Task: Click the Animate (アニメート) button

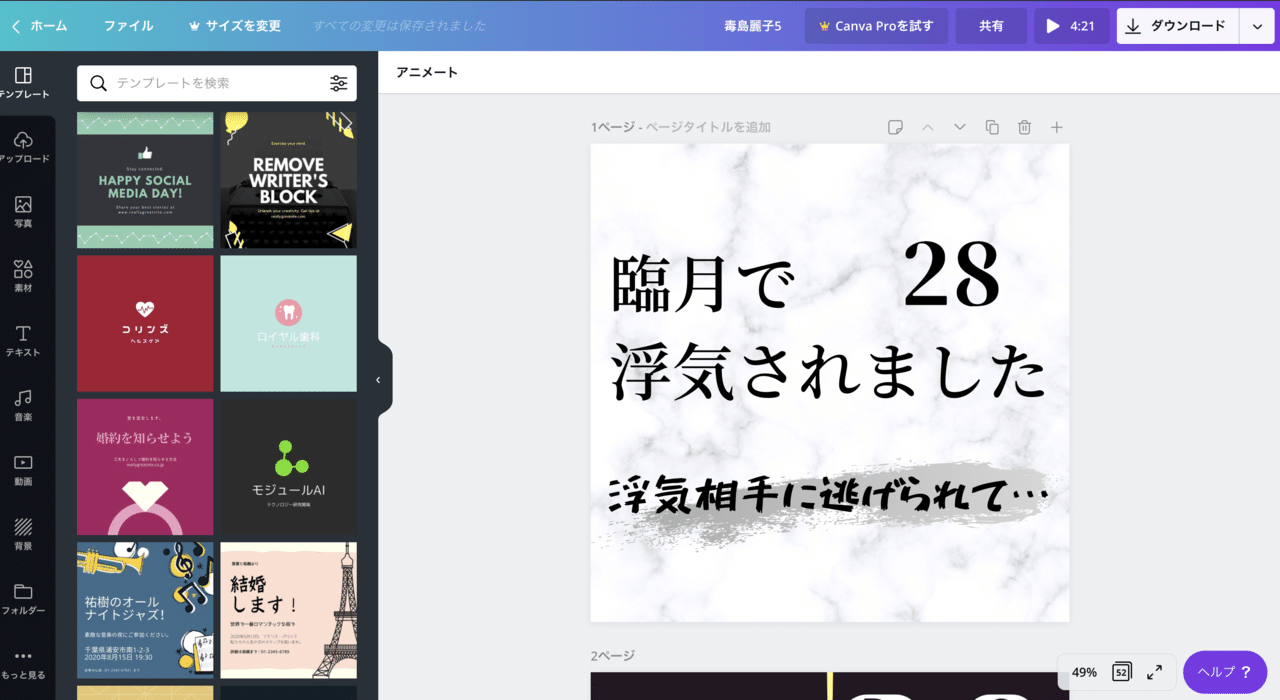Action: point(427,72)
